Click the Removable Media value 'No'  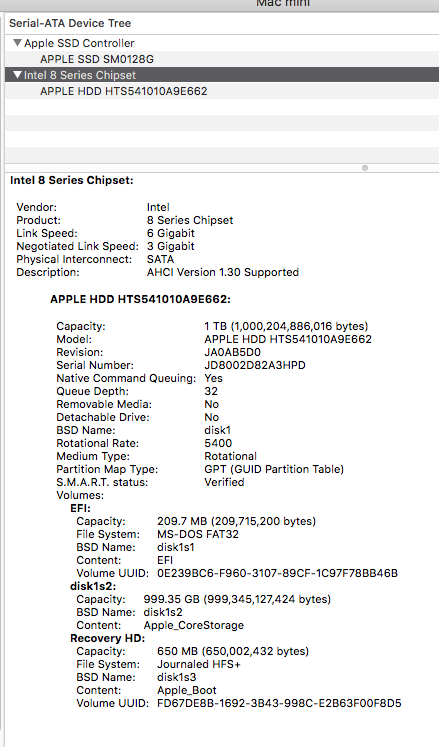click(211, 404)
